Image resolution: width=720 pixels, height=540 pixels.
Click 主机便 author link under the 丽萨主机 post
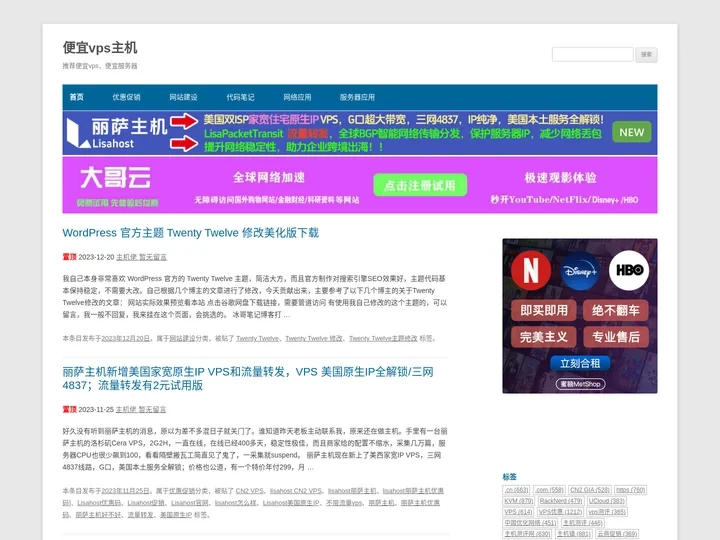click(x=126, y=410)
